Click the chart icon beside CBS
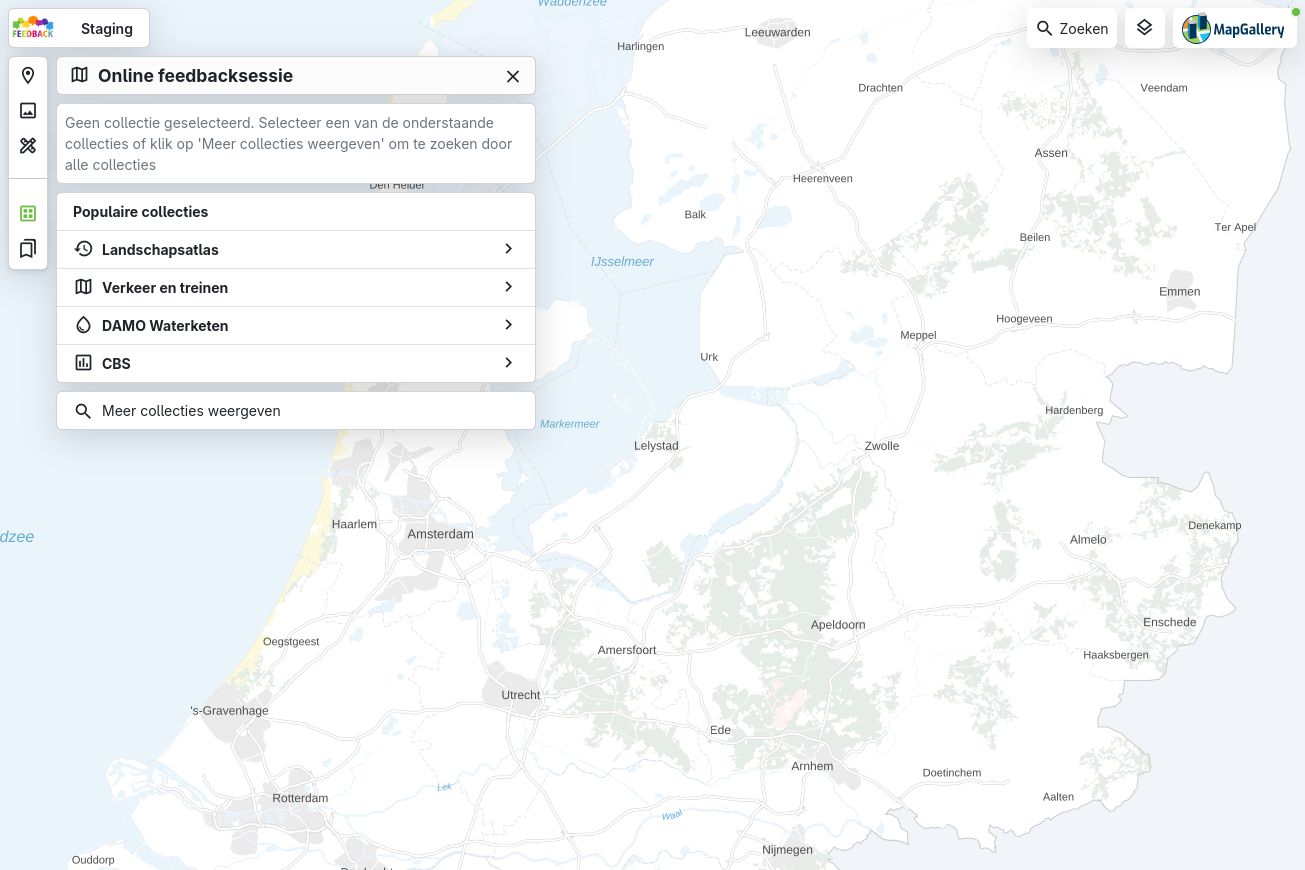Screen dimensions: 1305x870 83,363
